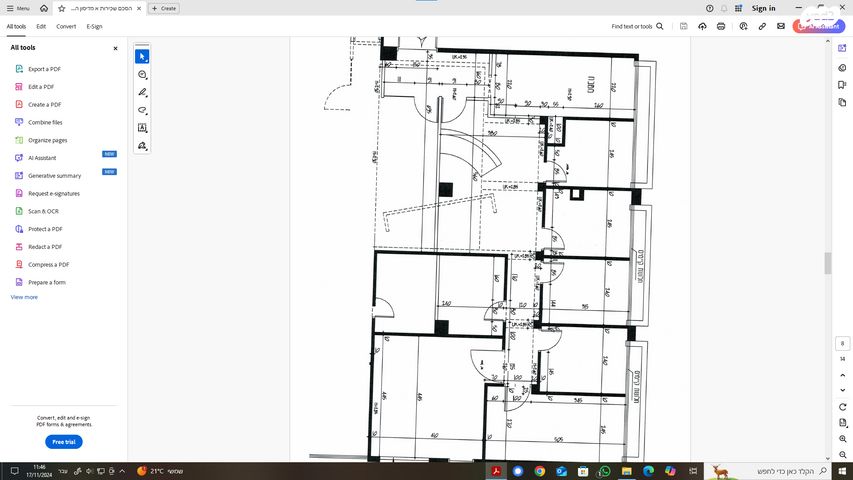Click the add comment tool

click(142, 74)
